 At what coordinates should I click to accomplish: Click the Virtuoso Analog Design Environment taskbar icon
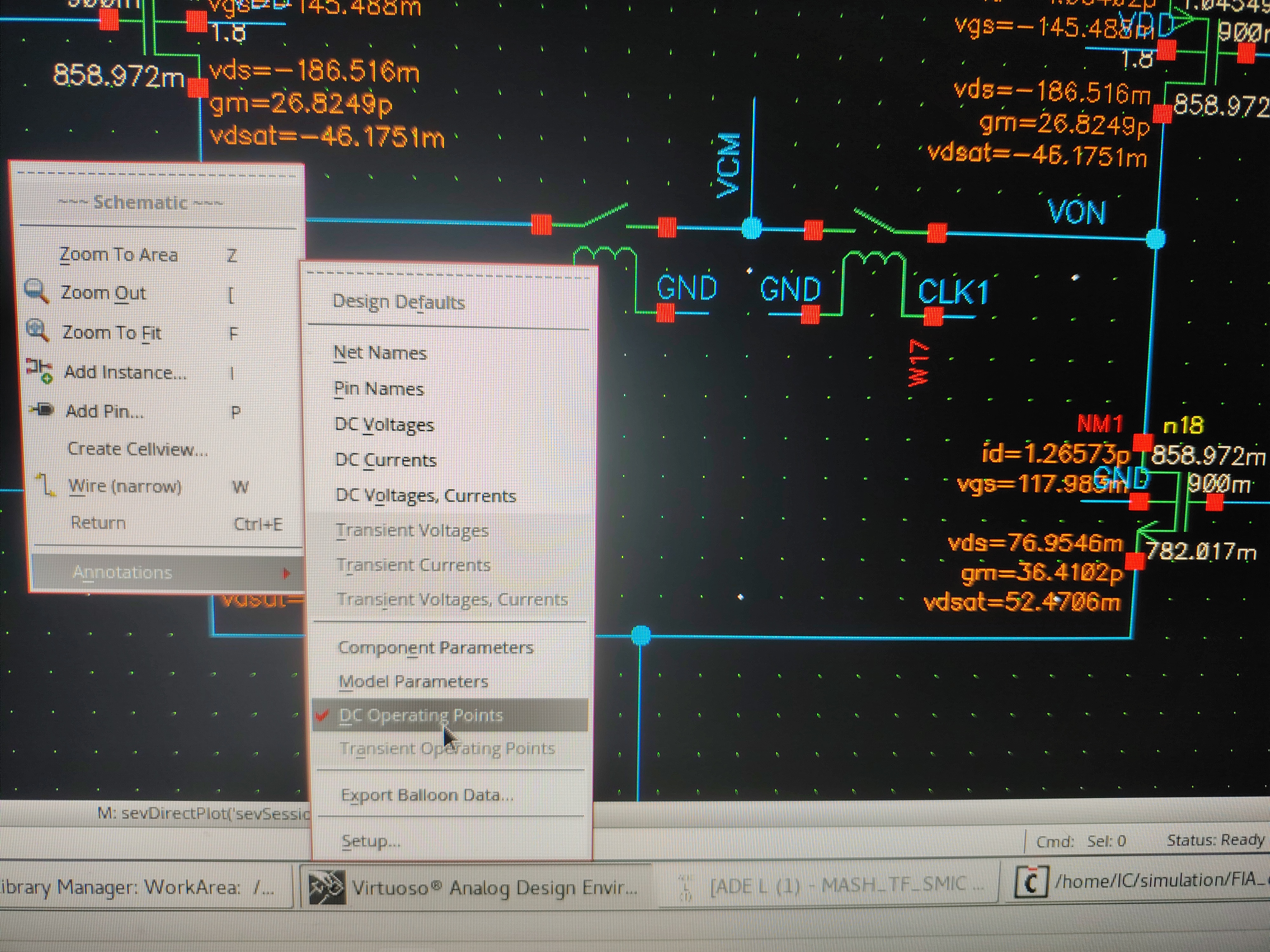coord(327,887)
